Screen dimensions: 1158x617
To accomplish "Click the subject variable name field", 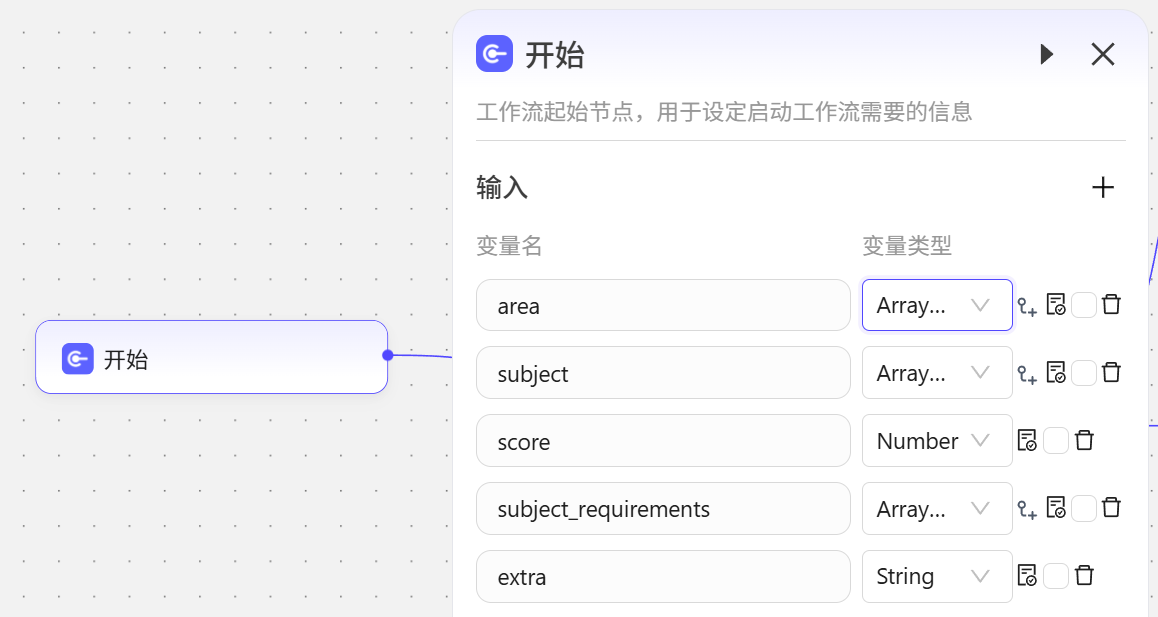I will [x=663, y=372].
